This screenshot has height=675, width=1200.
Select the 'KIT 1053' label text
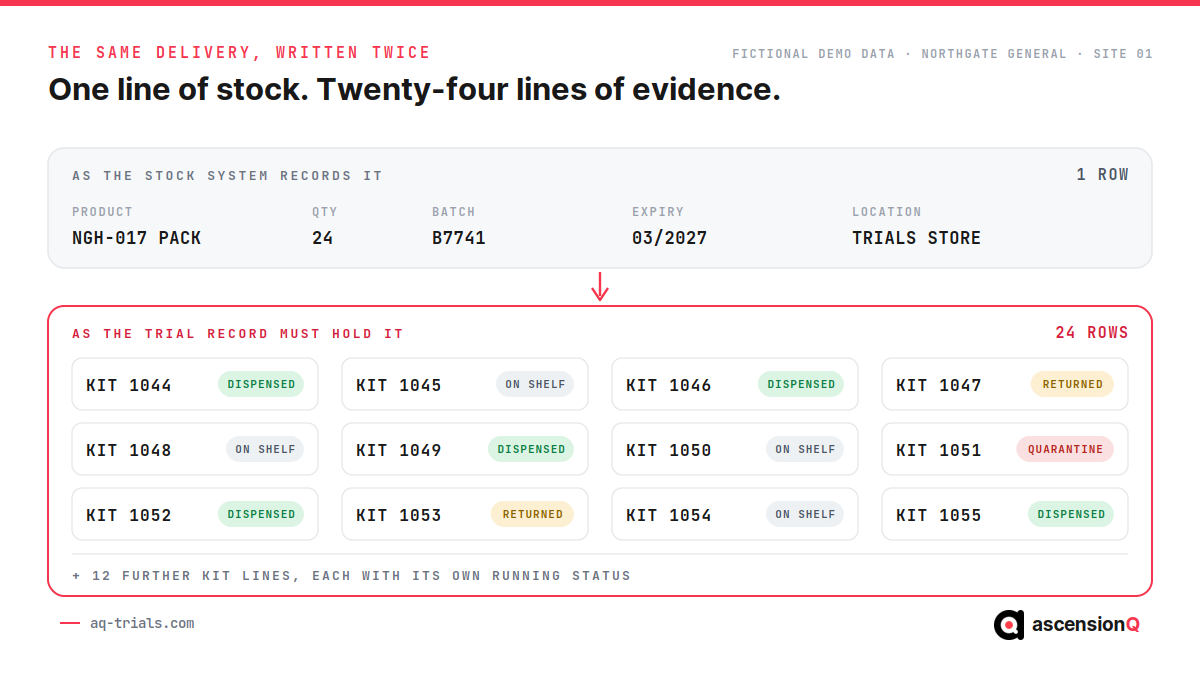pyautogui.click(x=399, y=515)
